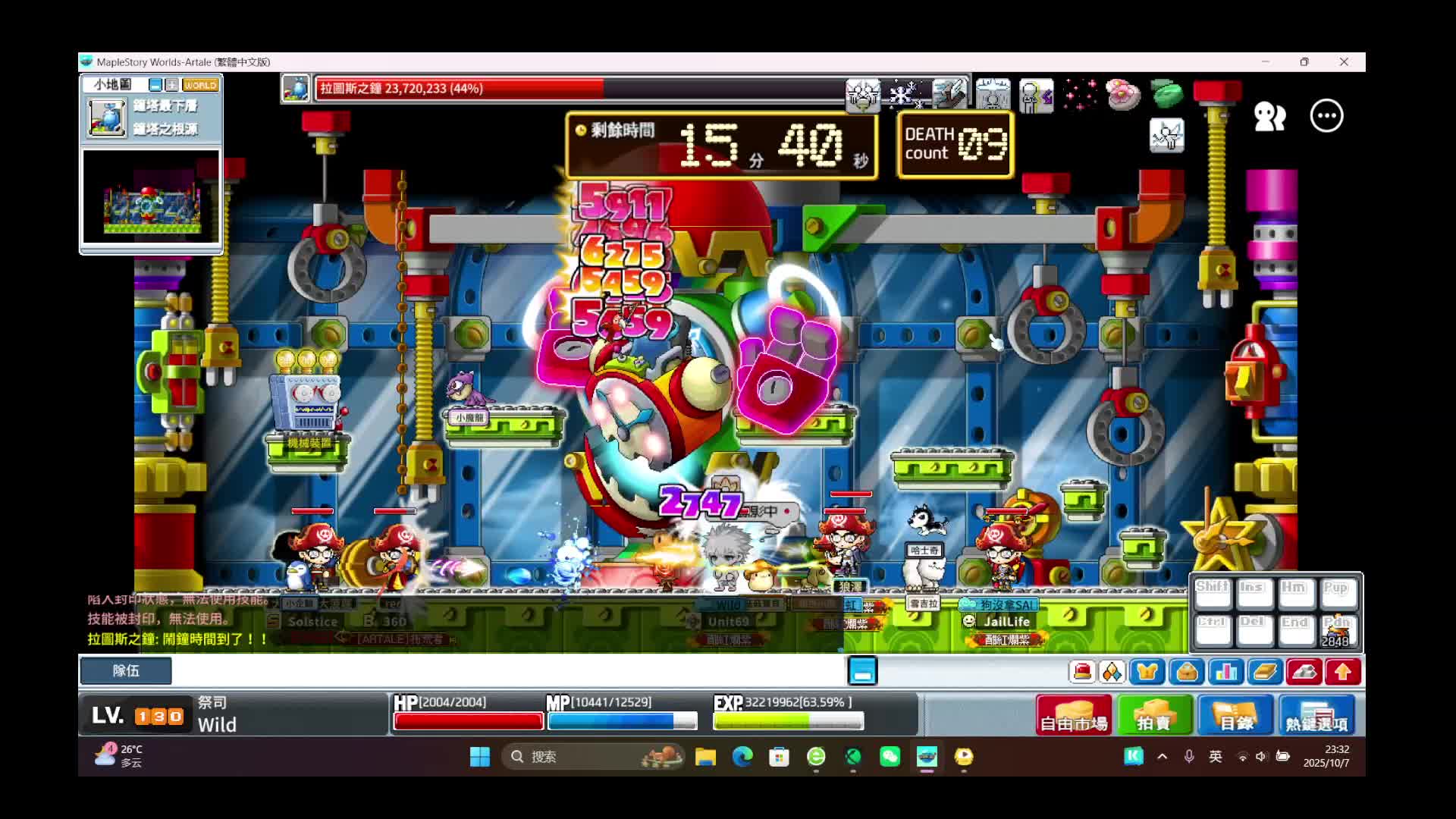Screen dimensions: 1456x819
Task: Click the red up-arrow icon
Action: (1343, 672)
